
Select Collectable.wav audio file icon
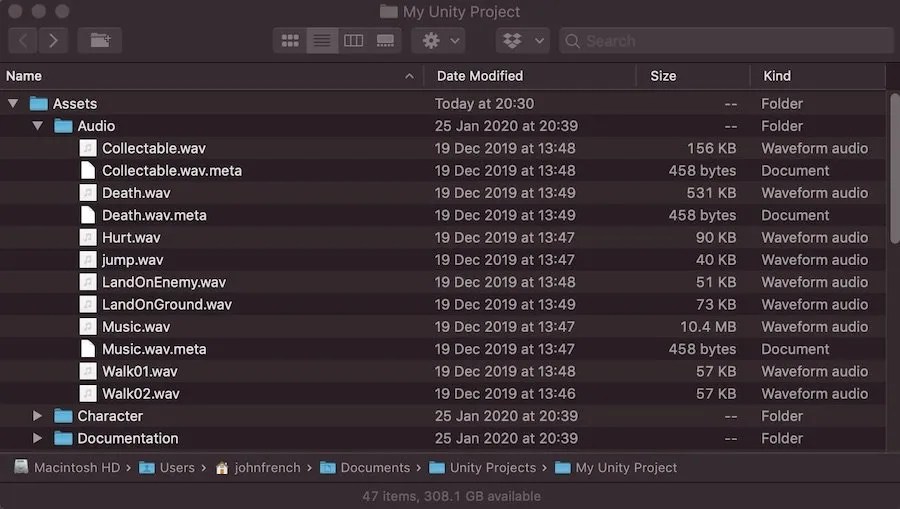[88, 148]
